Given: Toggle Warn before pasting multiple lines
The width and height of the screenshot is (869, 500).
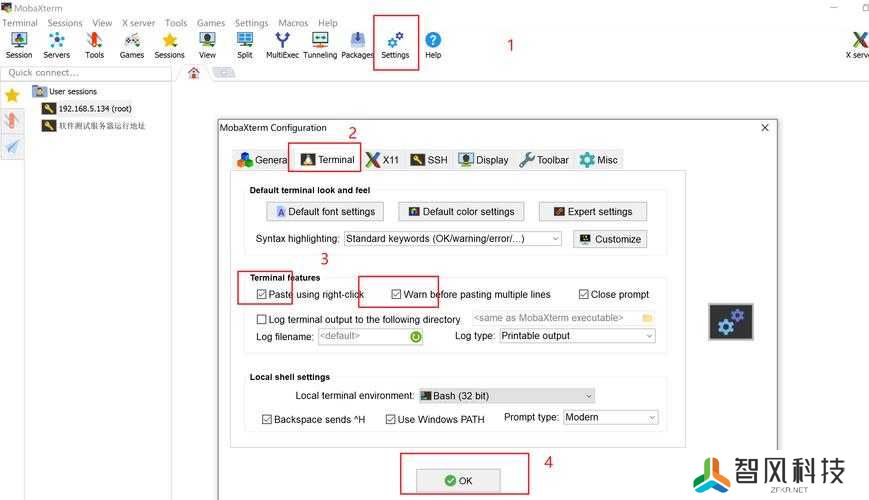Looking at the screenshot, I should [x=396, y=294].
